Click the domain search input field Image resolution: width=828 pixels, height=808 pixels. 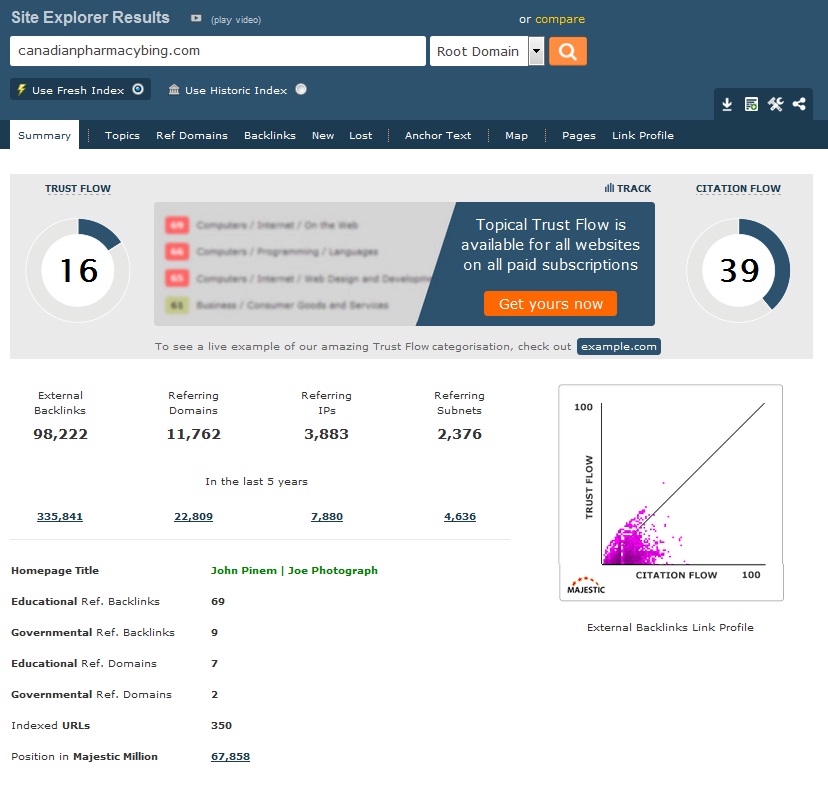[x=218, y=51]
